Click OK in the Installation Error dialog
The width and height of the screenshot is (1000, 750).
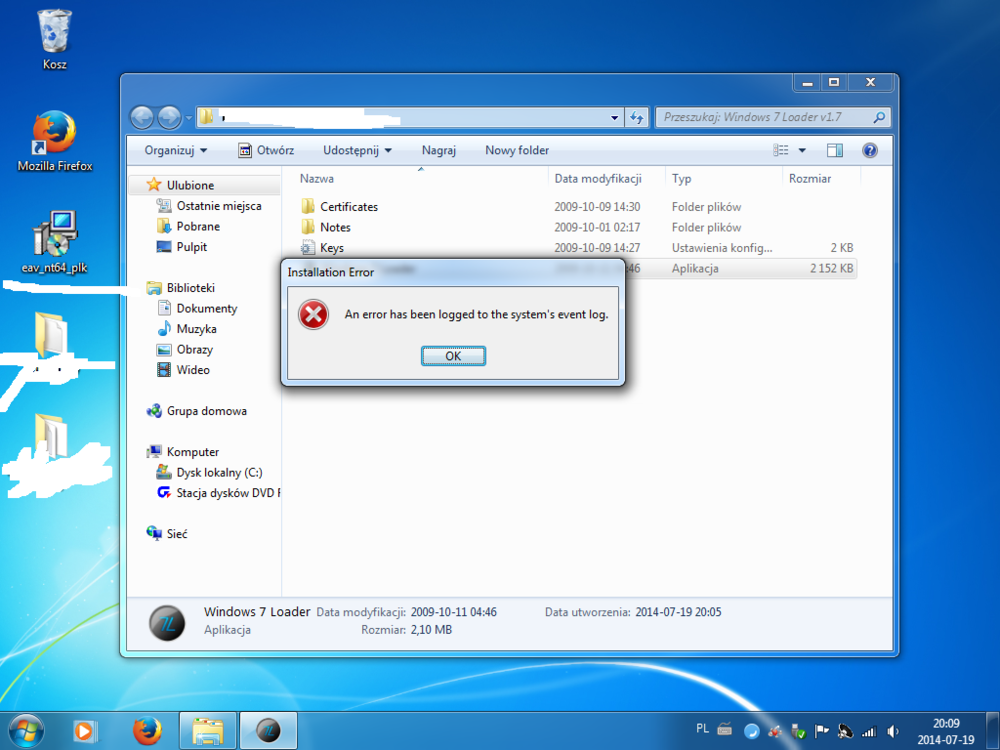coord(453,356)
